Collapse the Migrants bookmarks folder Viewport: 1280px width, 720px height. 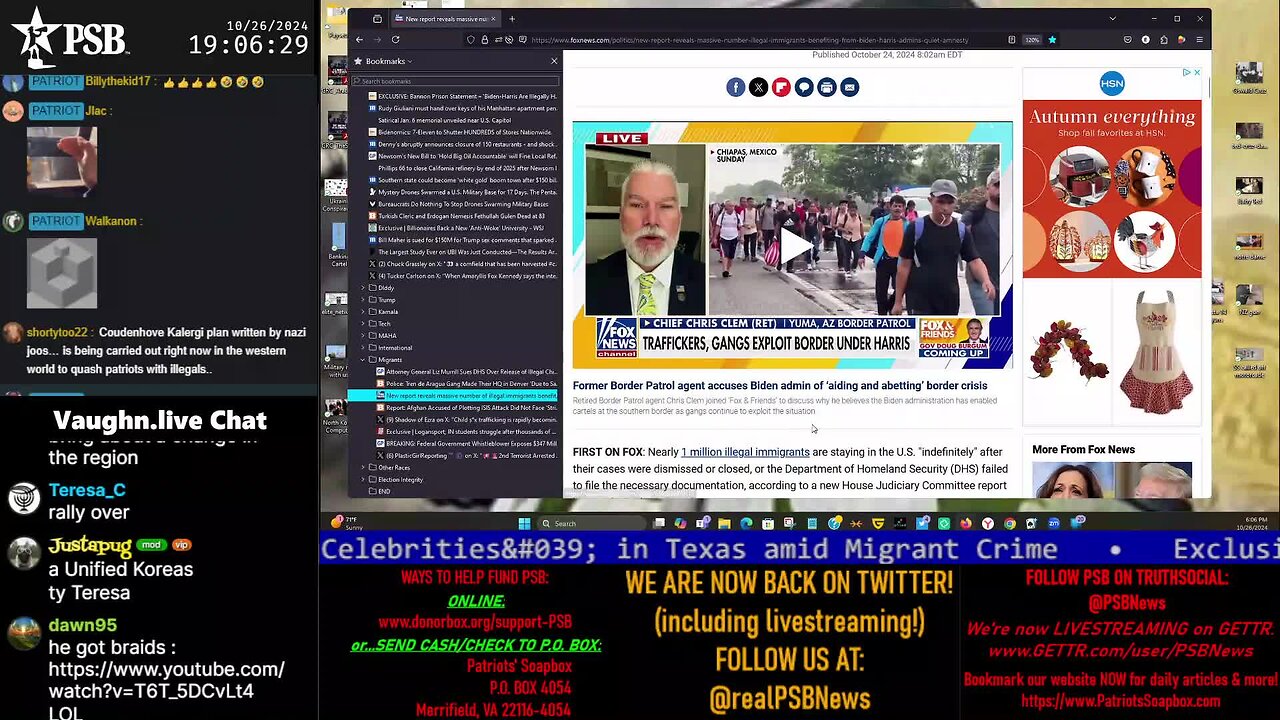pos(363,360)
